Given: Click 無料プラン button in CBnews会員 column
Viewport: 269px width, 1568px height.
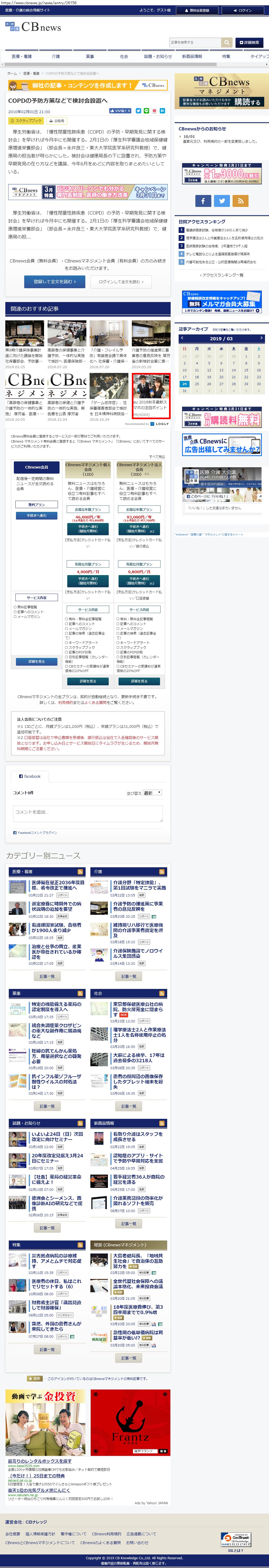Looking at the screenshot, I should tap(36, 505).
